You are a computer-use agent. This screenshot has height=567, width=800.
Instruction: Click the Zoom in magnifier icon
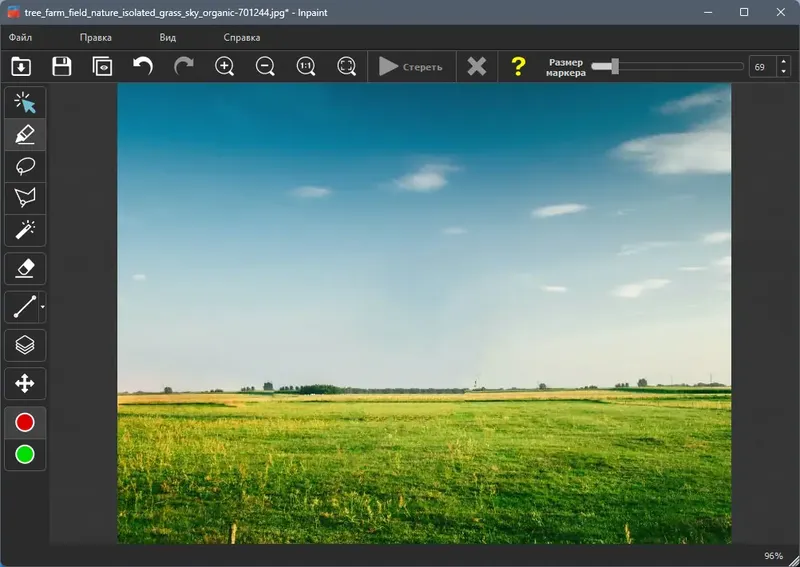point(225,67)
